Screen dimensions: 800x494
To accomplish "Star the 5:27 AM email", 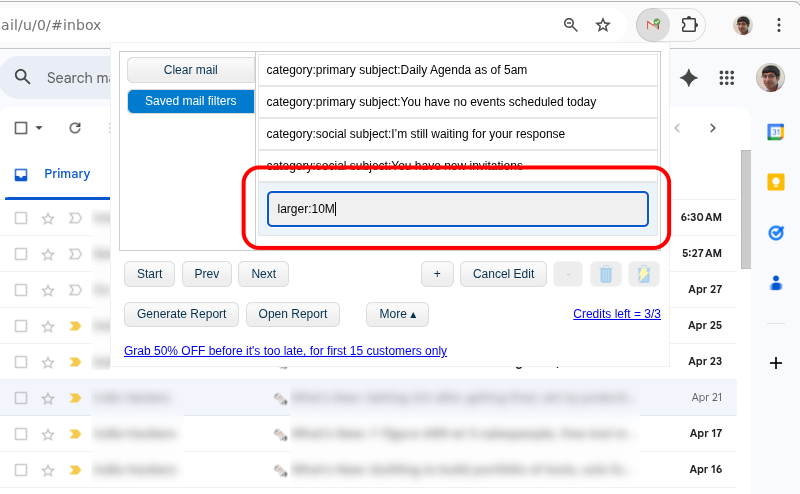I will 48,254.
